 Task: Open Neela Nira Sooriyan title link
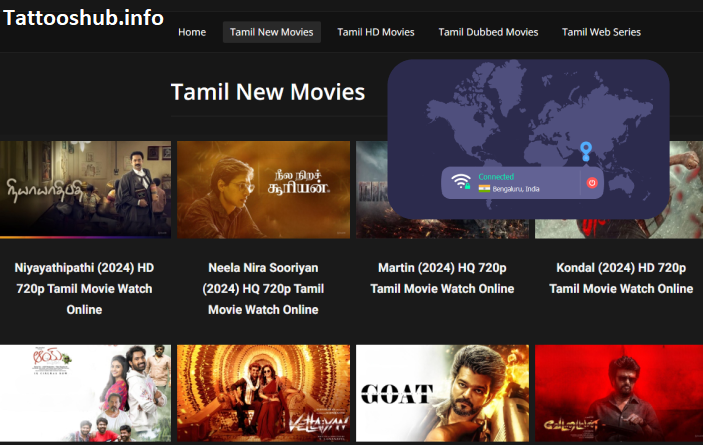(263, 289)
